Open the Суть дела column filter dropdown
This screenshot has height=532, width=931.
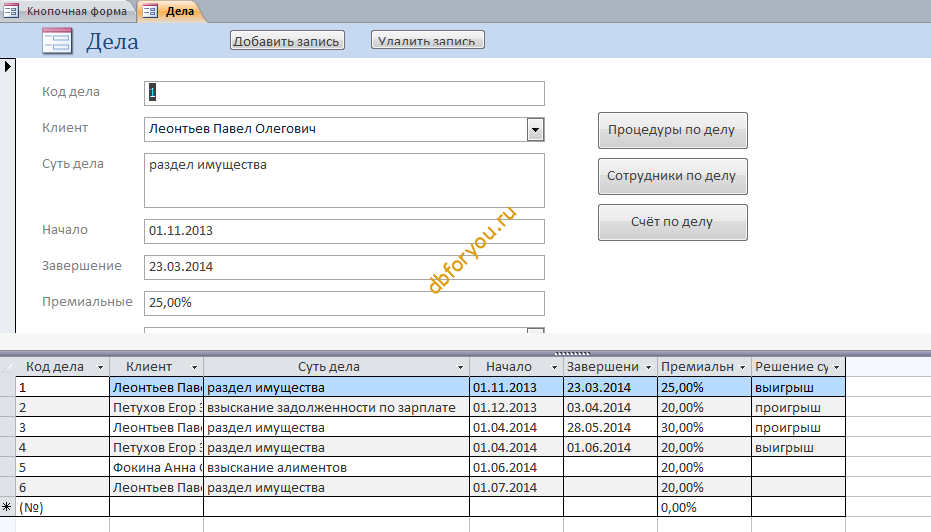[x=460, y=368]
